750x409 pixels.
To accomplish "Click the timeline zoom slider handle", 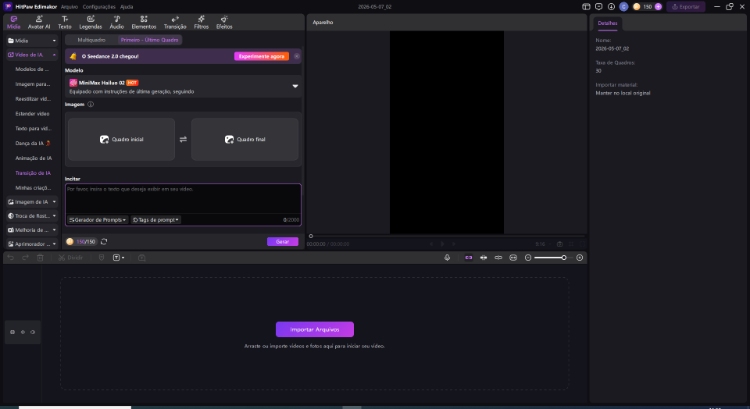I will coord(564,258).
